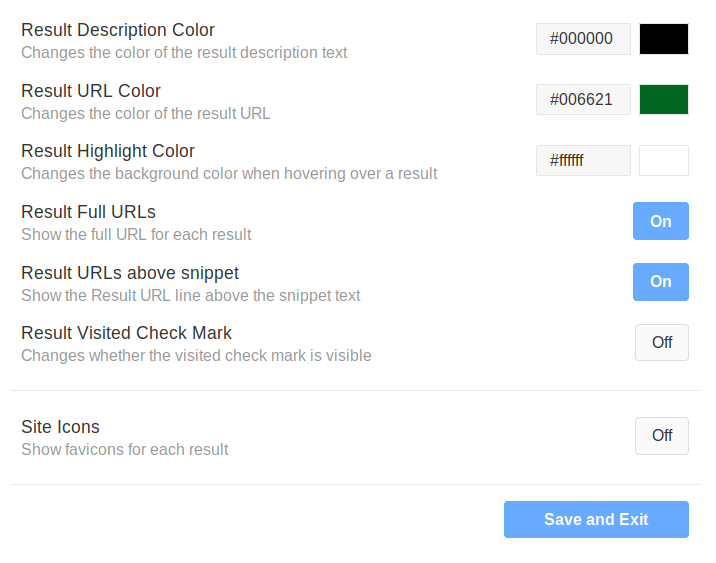Click the "Result Visited Check Mark" title
The height and width of the screenshot is (563, 716).
pos(126,333)
